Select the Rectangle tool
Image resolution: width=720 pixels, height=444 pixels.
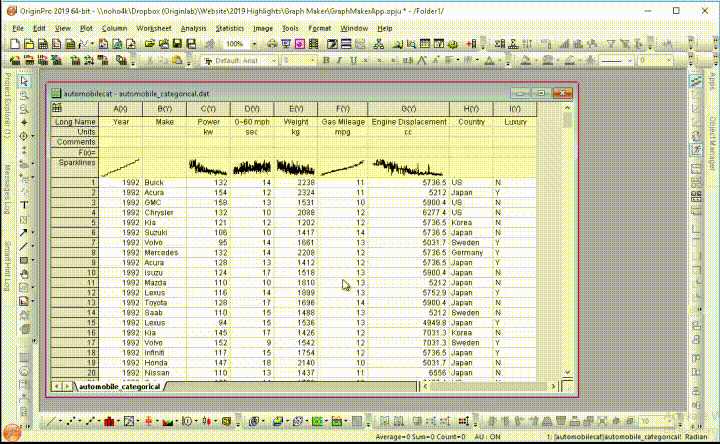[23, 260]
